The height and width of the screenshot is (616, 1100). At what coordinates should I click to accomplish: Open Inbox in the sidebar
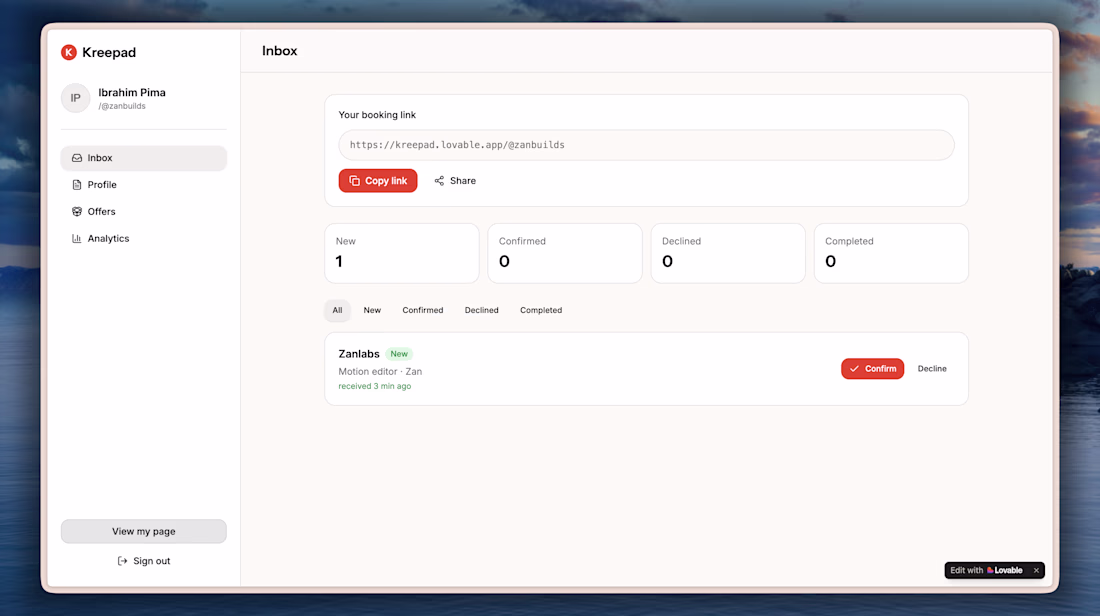coord(144,158)
